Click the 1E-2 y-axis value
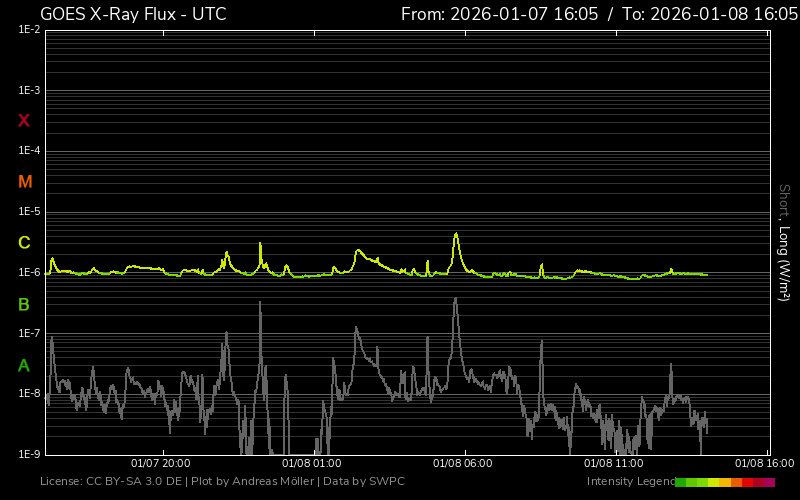Viewport: 800px width, 500px height. (29, 30)
